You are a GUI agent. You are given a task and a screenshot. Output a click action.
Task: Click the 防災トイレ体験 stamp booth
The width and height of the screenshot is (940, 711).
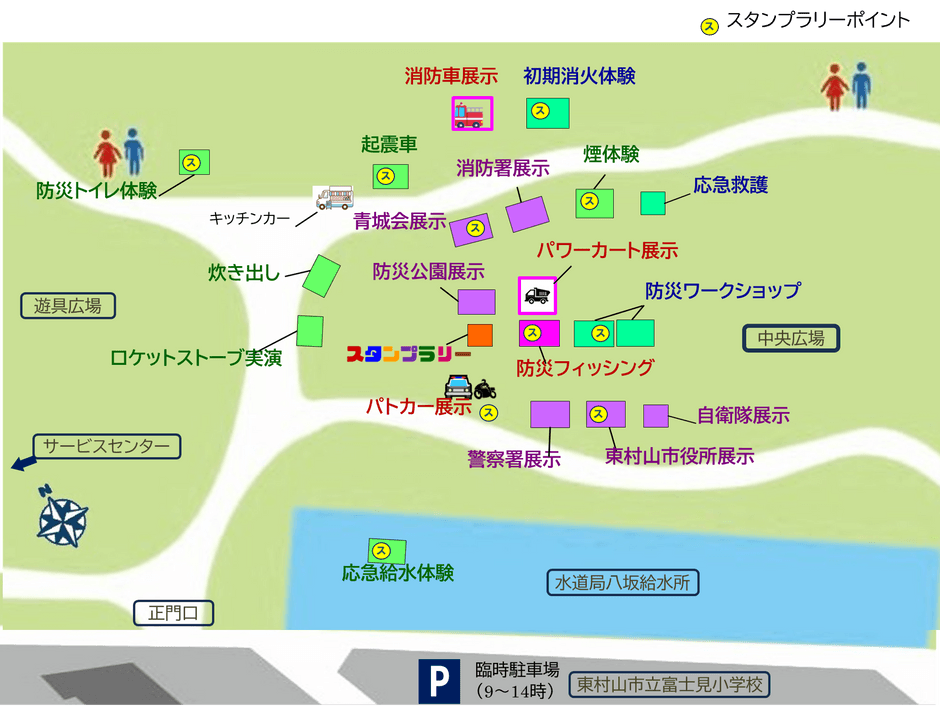194,162
